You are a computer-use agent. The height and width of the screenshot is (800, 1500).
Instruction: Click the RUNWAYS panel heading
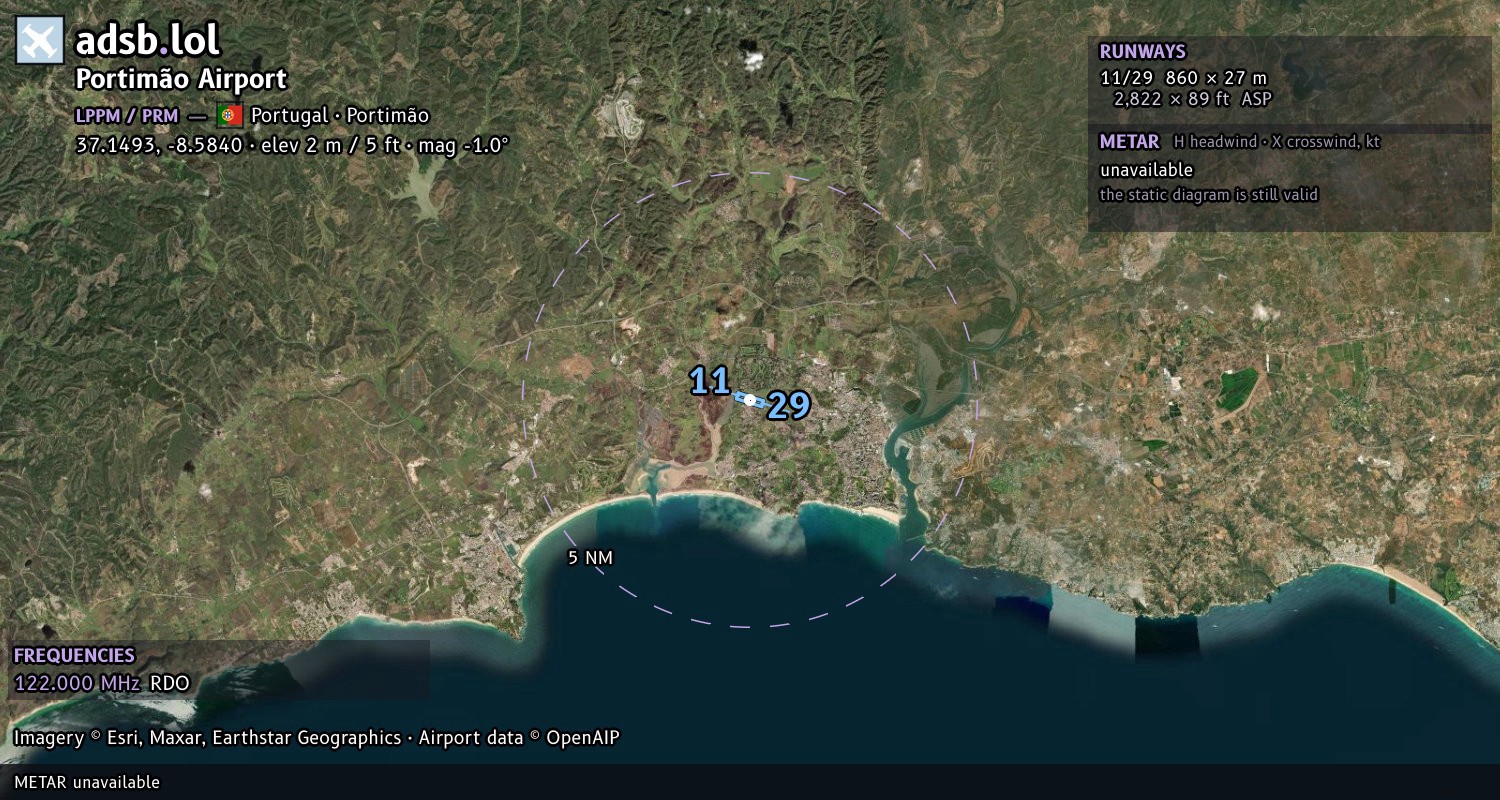click(x=1142, y=52)
